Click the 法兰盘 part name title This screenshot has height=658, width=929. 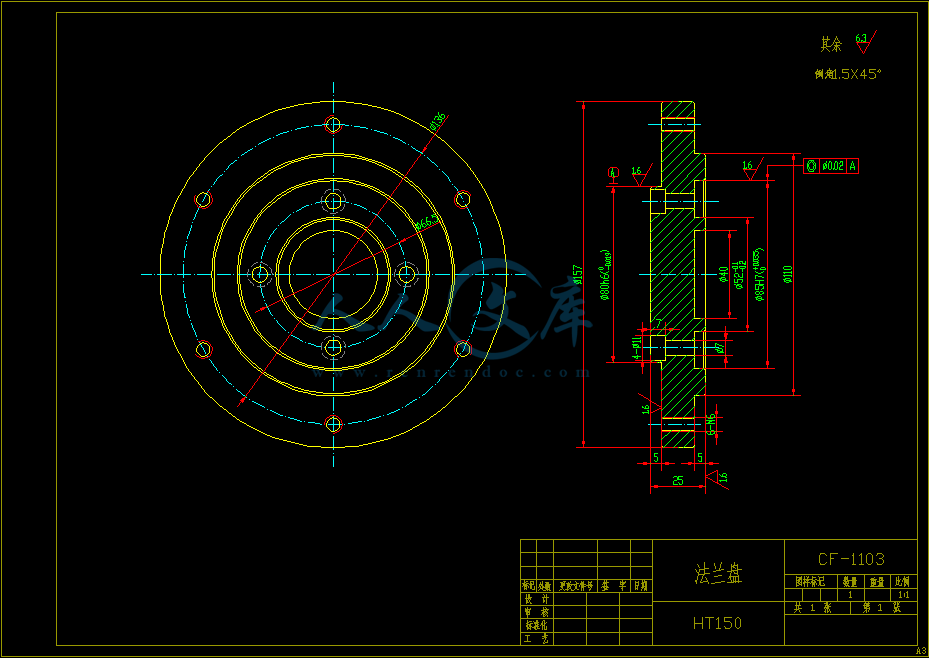point(718,573)
